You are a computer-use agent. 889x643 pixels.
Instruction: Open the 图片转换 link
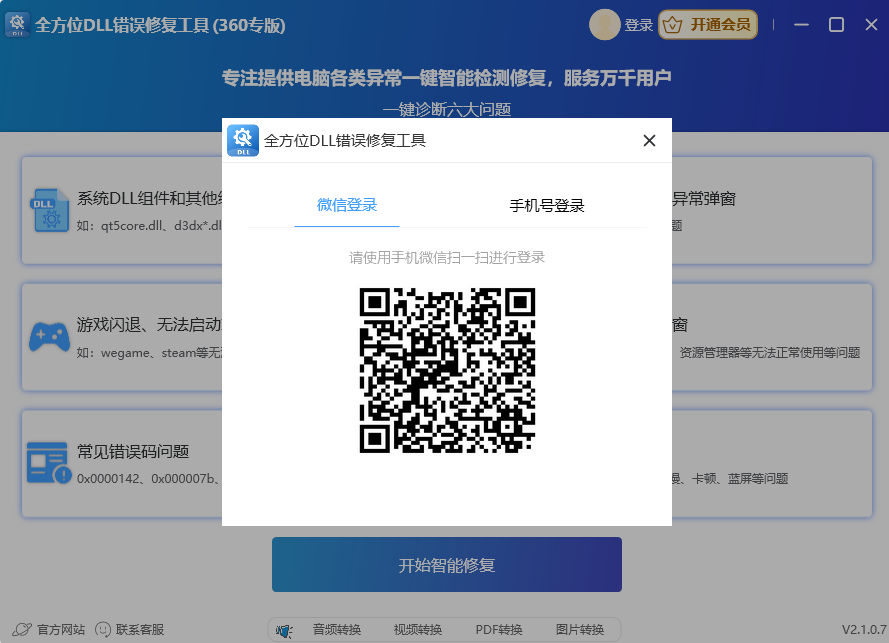[580, 630]
